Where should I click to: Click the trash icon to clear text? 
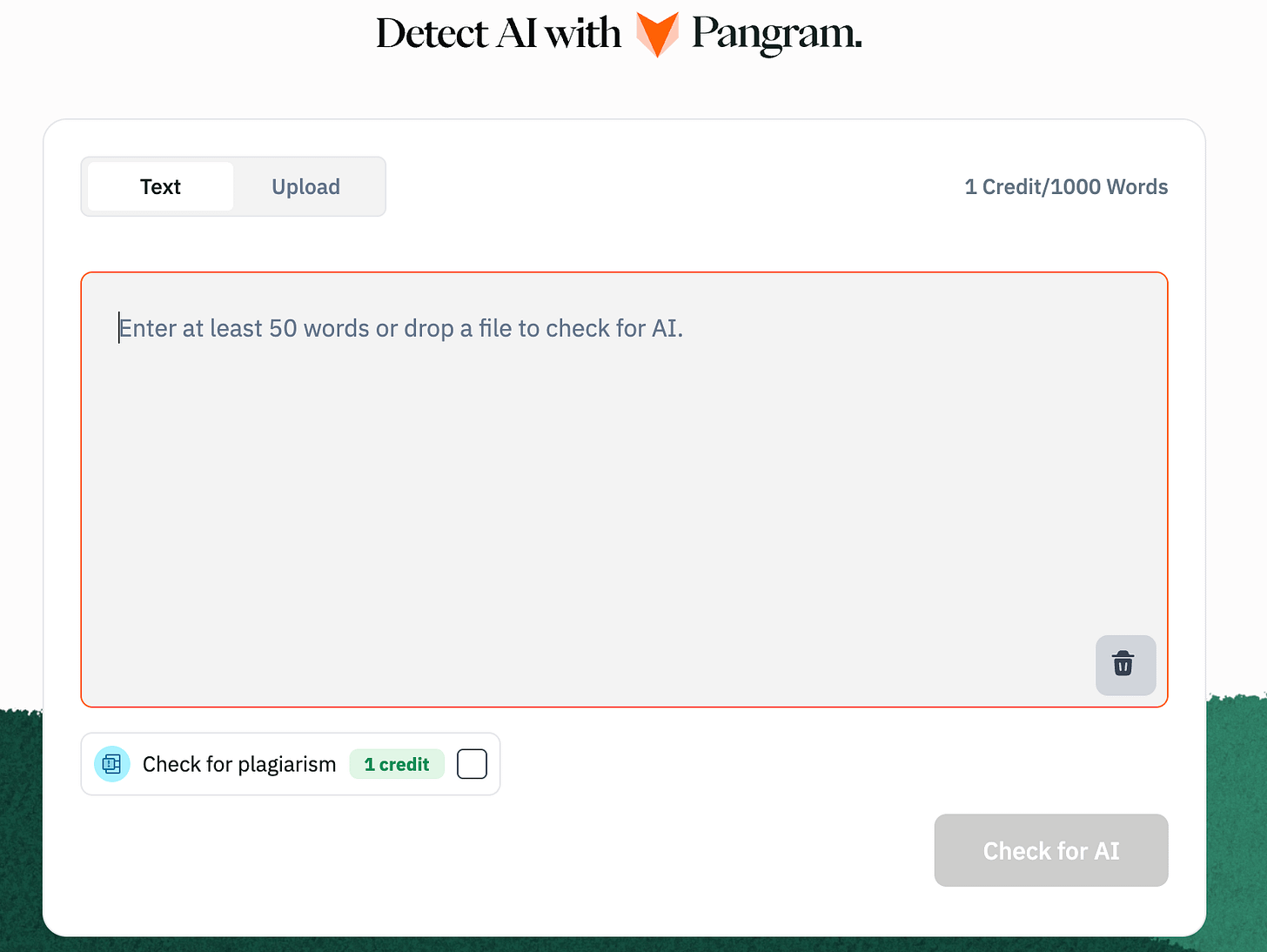(x=1125, y=665)
